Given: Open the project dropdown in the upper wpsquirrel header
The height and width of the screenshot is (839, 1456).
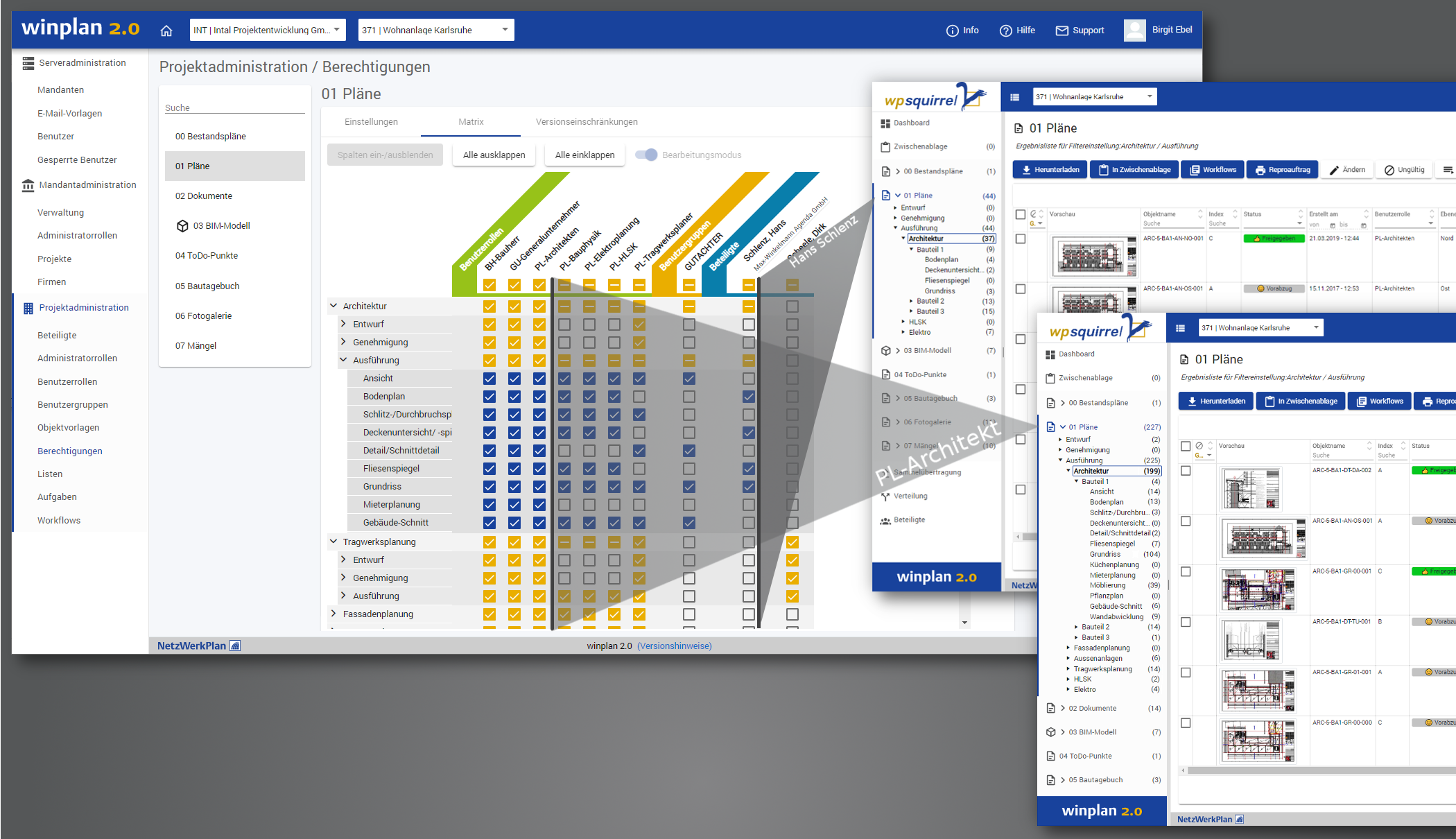Looking at the screenshot, I should click(x=1095, y=97).
